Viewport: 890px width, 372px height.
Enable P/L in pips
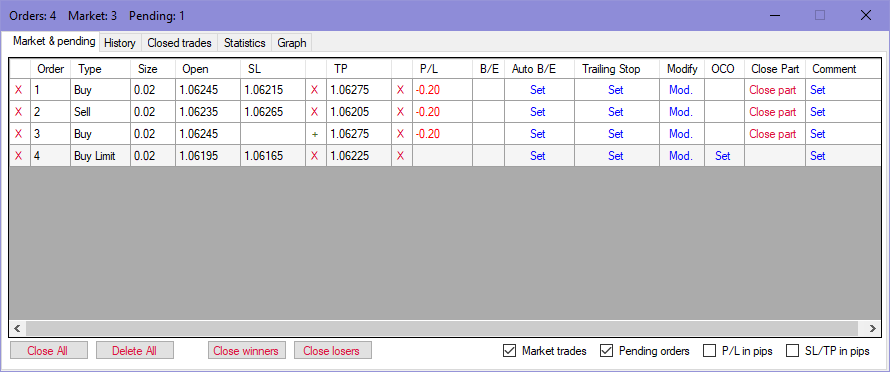tap(709, 351)
